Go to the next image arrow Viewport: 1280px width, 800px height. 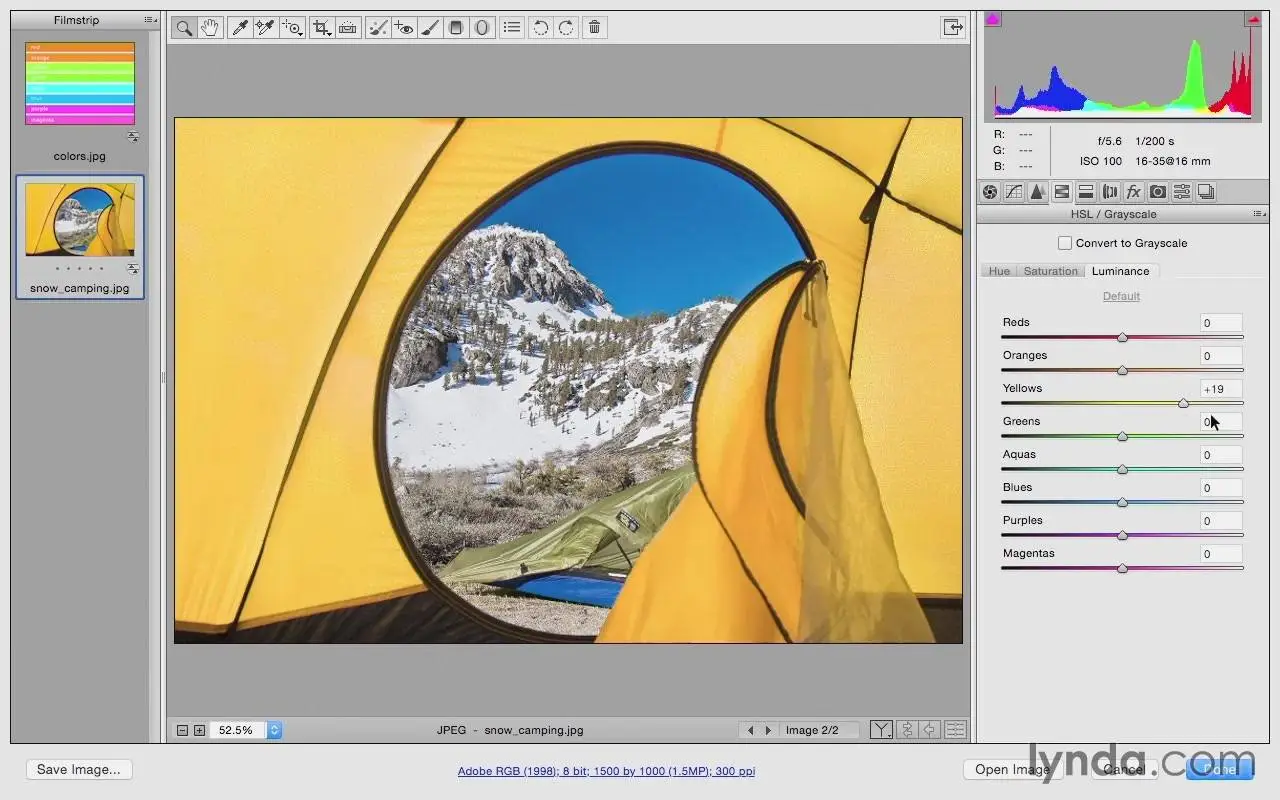[768, 730]
